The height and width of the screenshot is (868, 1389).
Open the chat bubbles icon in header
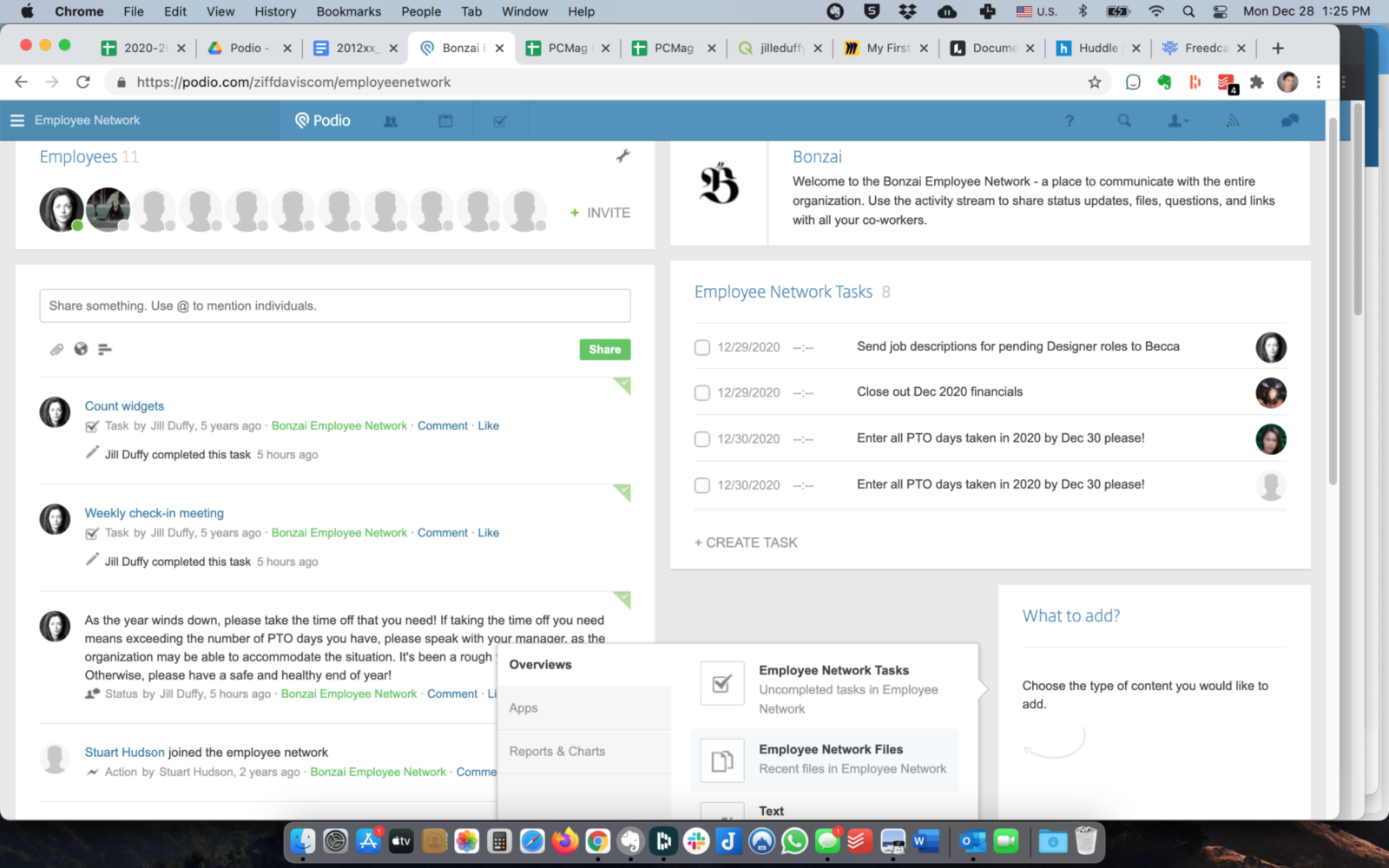pos(1289,122)
